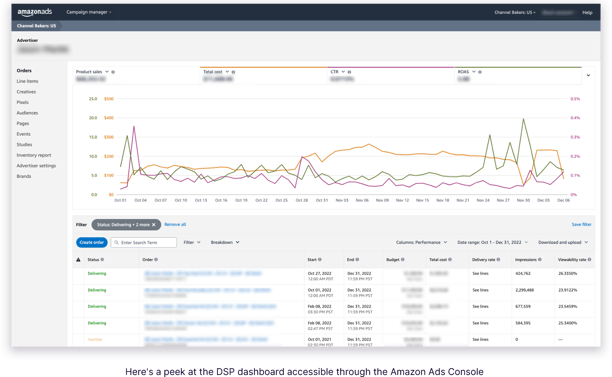Click the Viewability rate column header
Screen dimensions: 612x377
pos(572,260)
